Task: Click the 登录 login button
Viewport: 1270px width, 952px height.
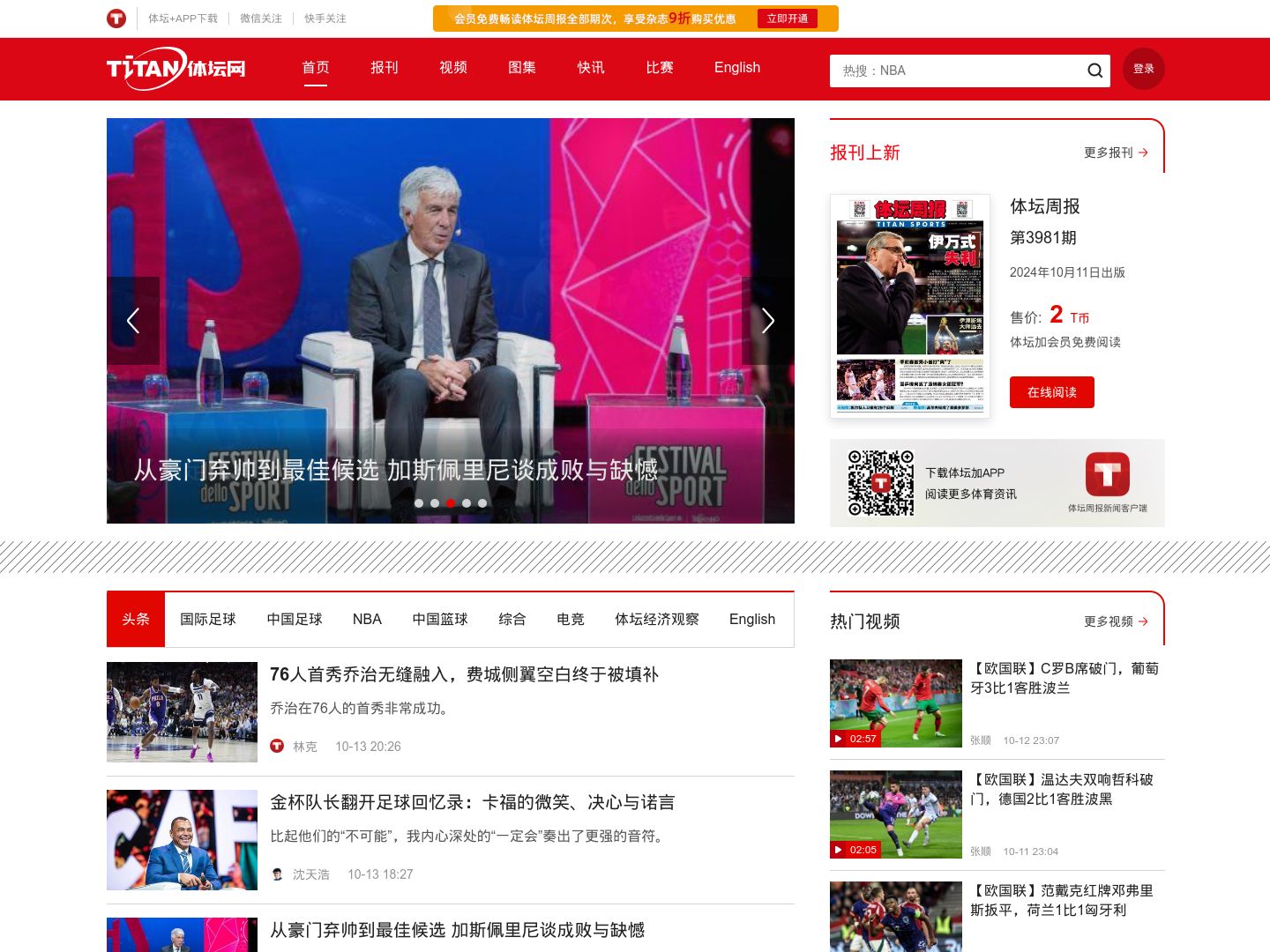Action: pos(1144,69)
